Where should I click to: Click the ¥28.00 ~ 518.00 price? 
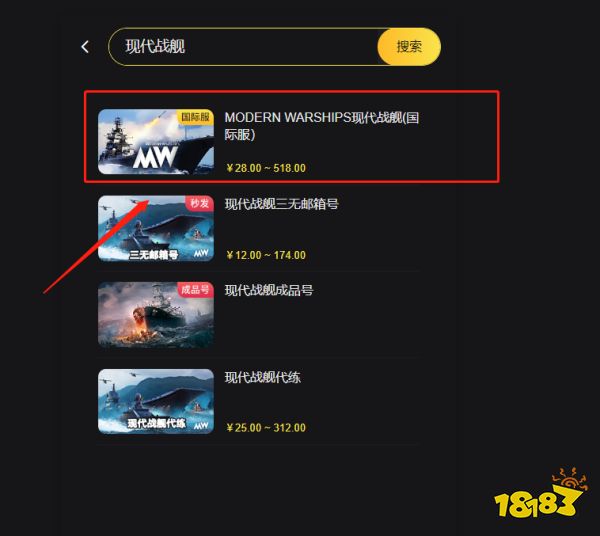tap(266, 168)
